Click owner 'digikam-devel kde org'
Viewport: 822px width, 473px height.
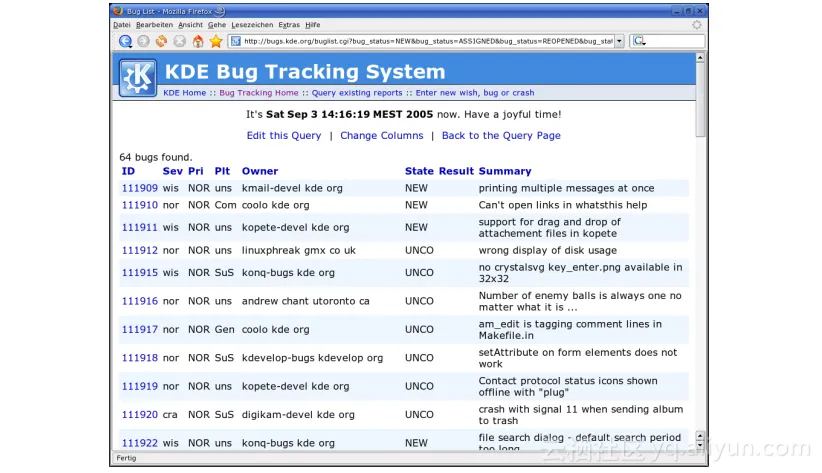(x=298, y=414)
